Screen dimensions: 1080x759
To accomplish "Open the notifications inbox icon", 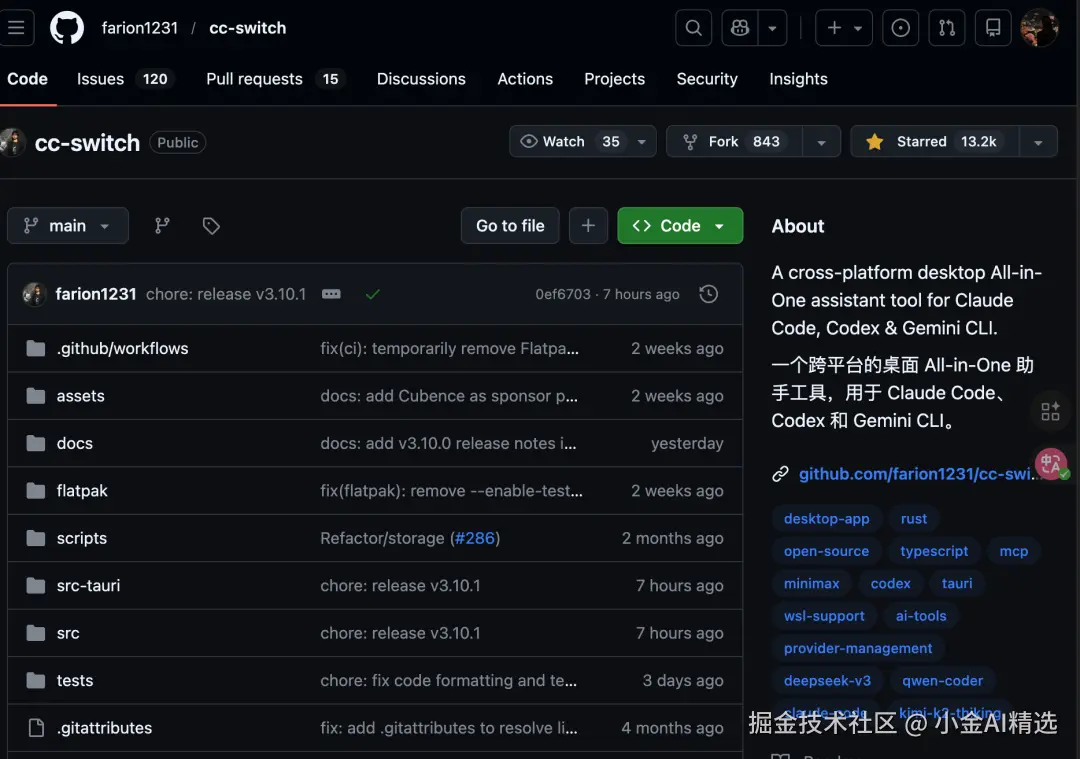I will click(993, 28).
